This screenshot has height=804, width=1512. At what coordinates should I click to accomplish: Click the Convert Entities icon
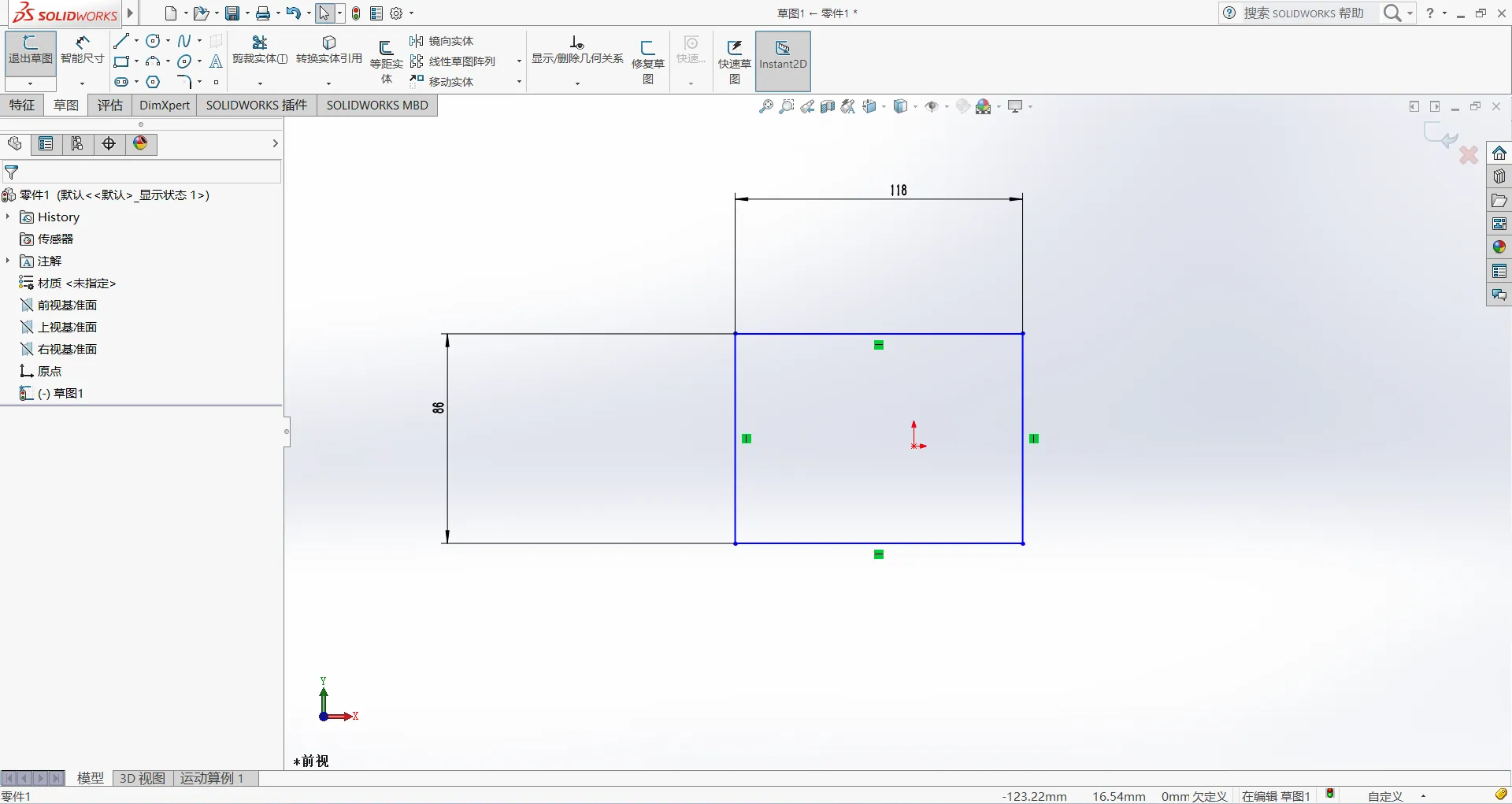(329, 43)
